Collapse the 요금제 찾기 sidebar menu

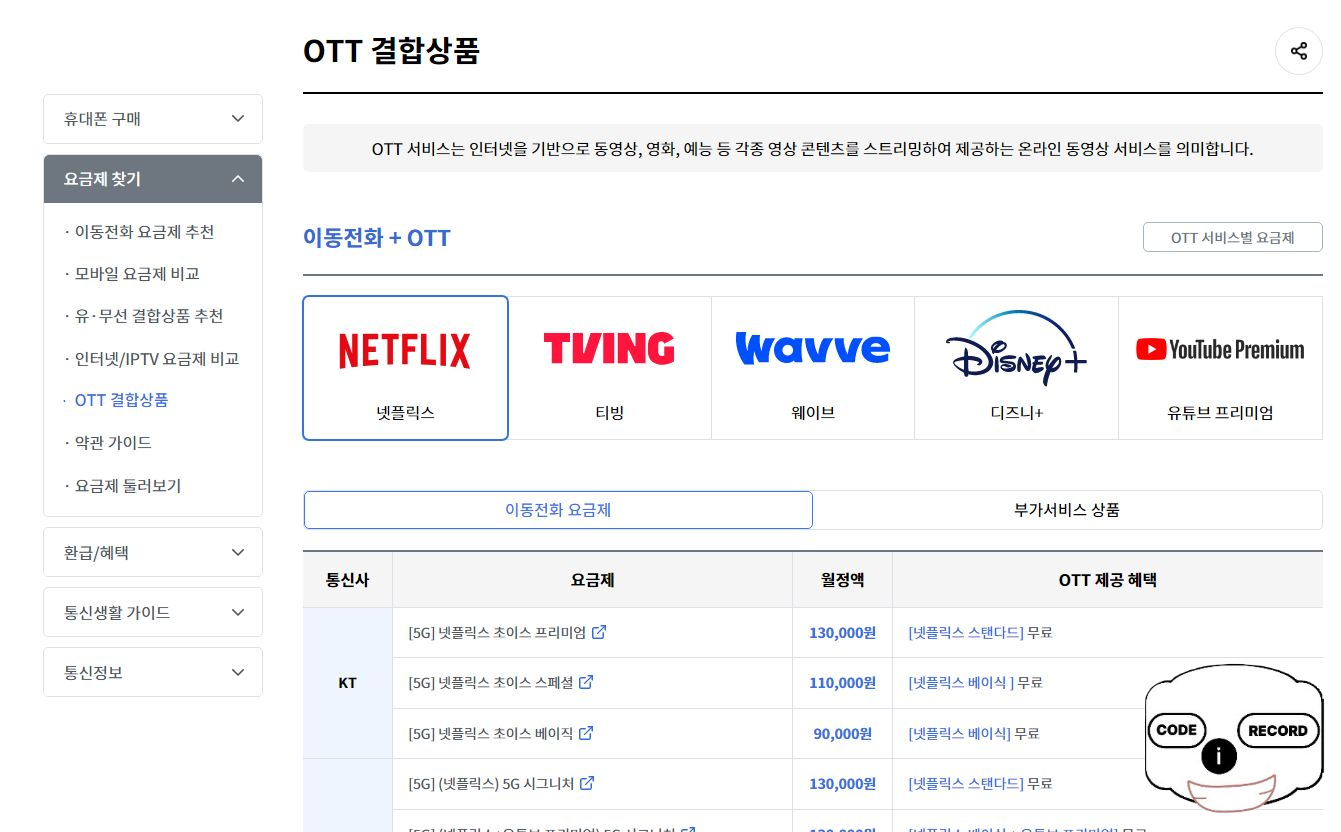153,179
